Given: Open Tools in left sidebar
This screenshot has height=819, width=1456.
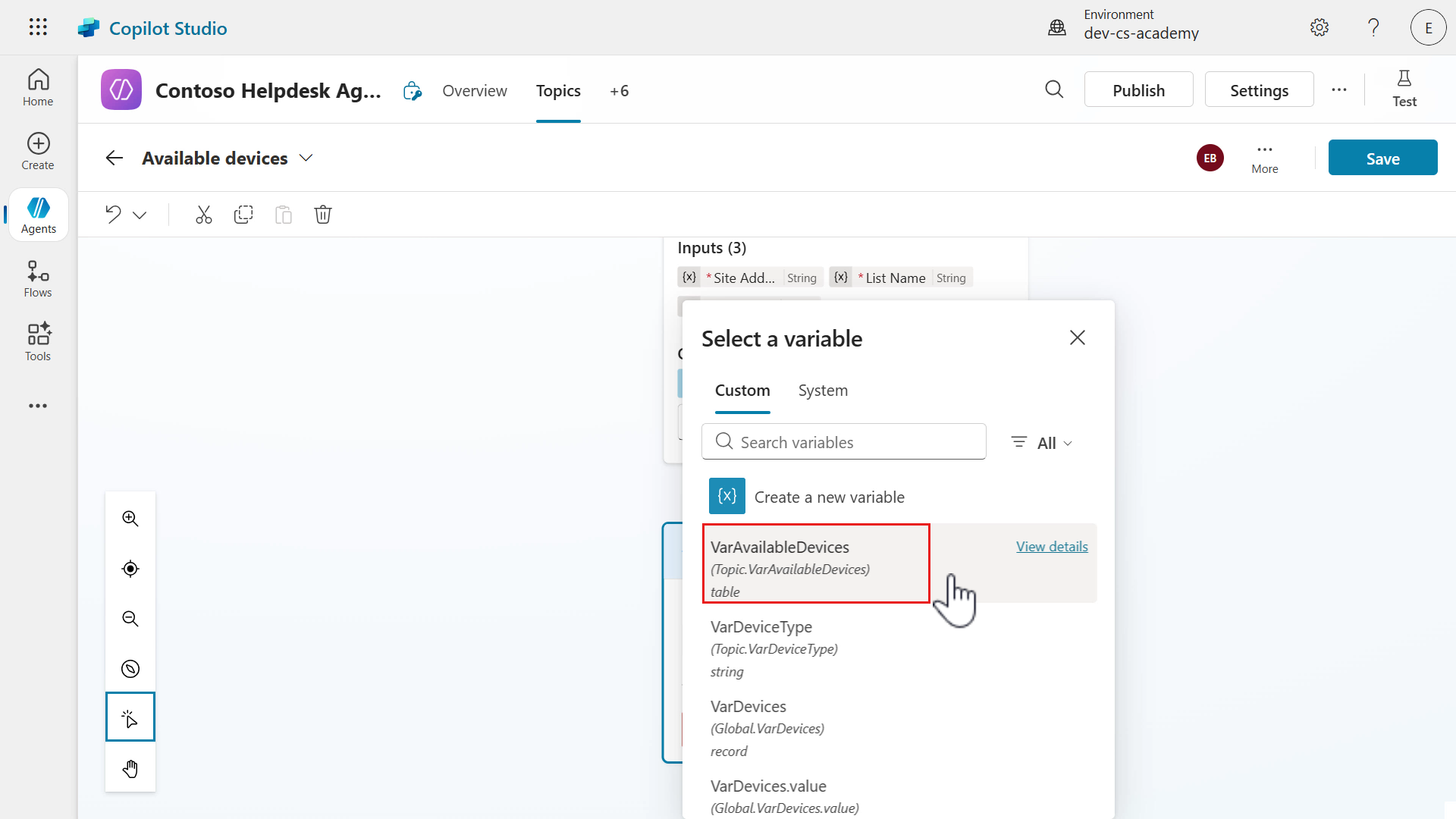Looking at the screenshot, I should (38, 342).
